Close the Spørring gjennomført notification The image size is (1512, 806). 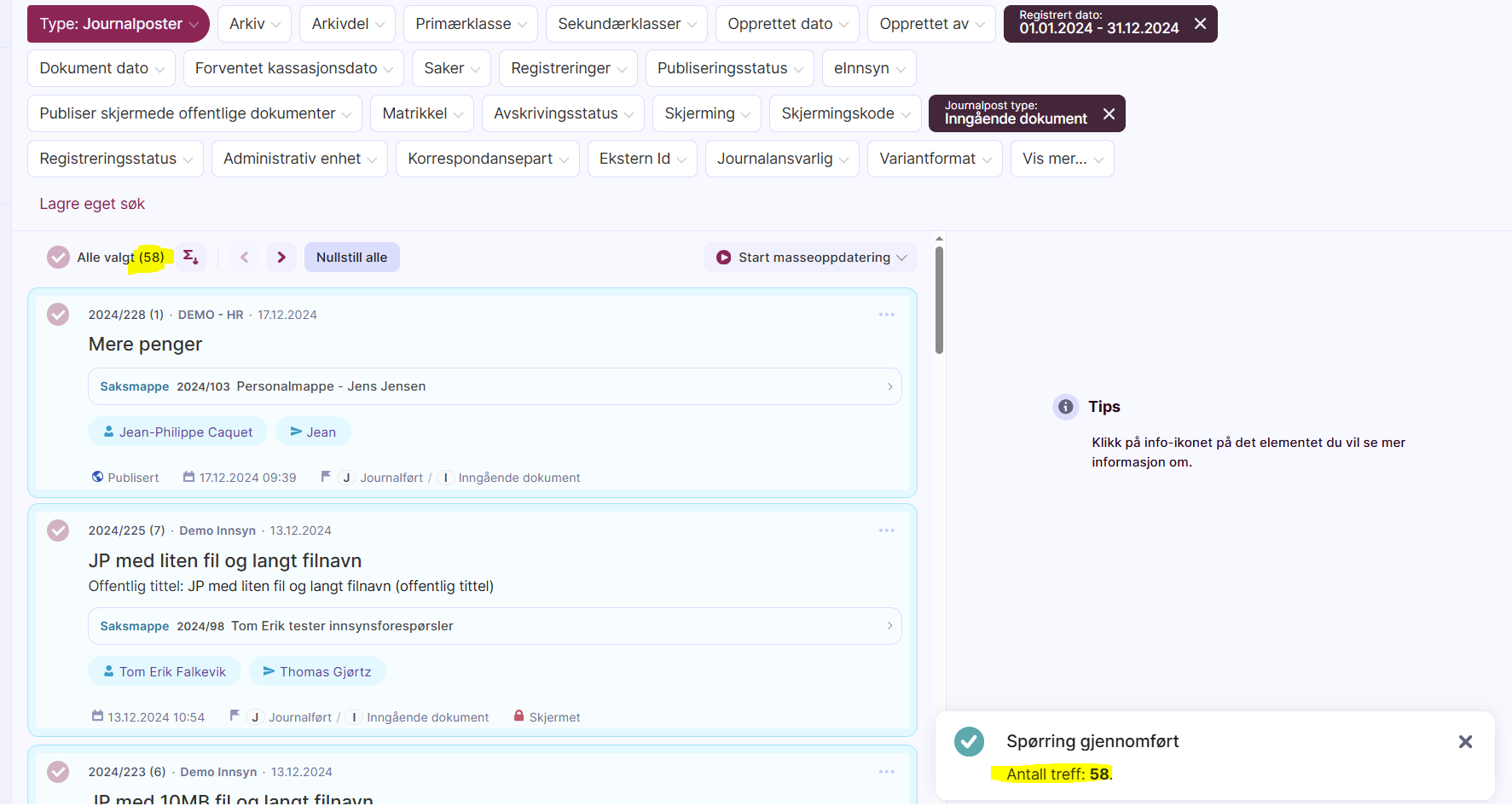[x=1465, y=742]
